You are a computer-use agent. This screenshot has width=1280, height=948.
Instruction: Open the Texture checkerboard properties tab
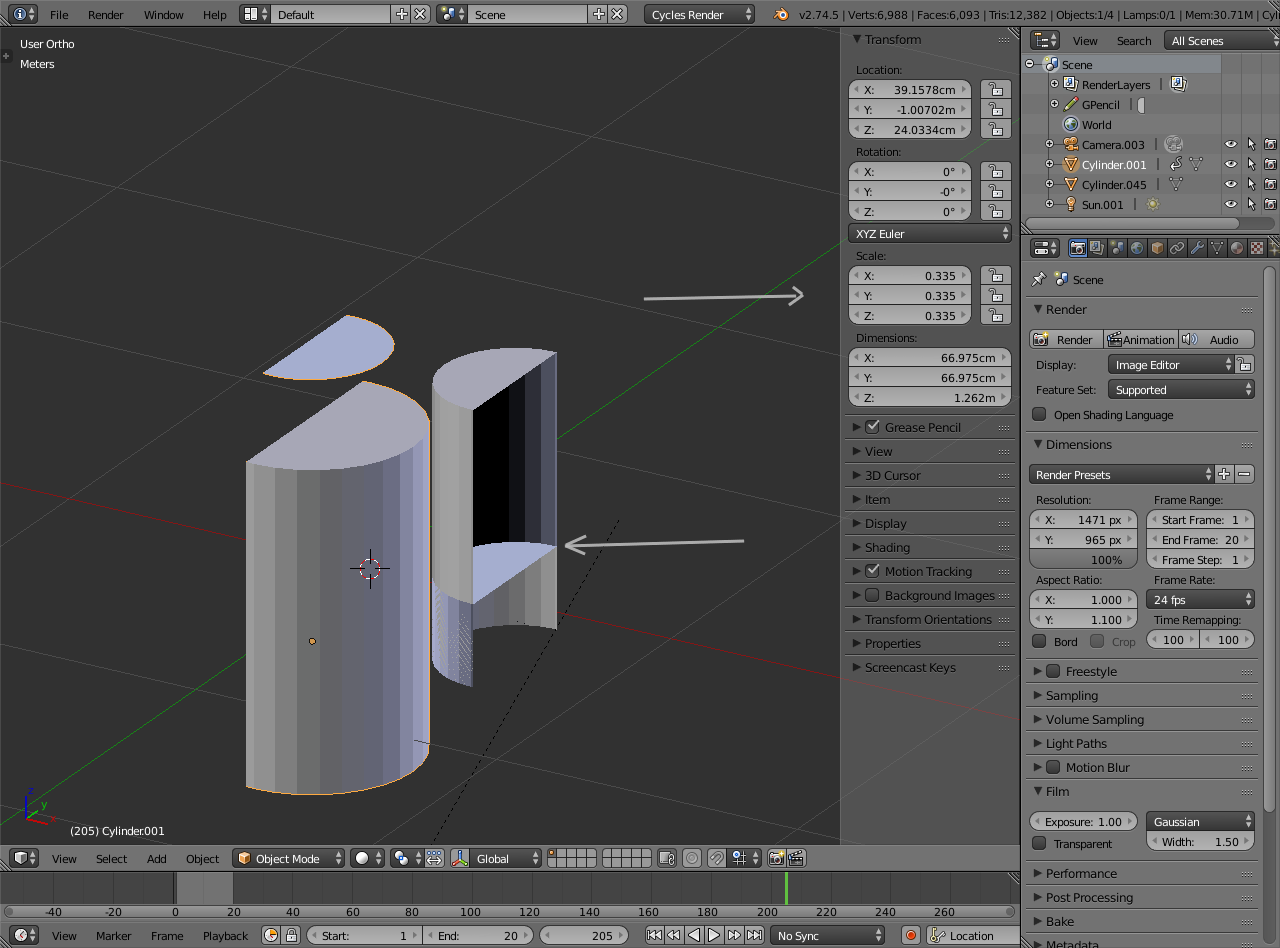[x=1257, y=248]
